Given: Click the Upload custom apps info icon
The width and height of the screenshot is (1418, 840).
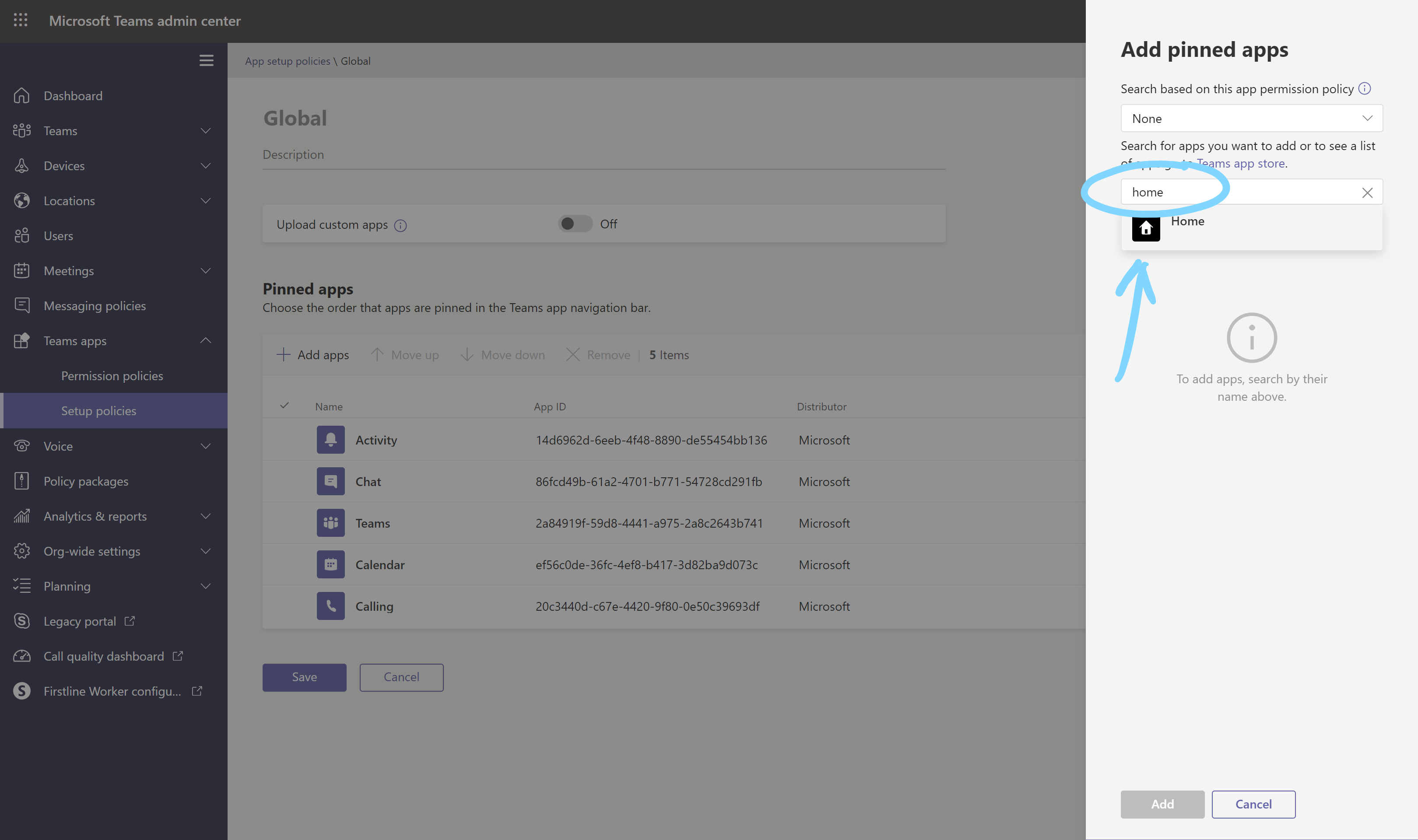Looking at the screenshot, I should point(400,225).
